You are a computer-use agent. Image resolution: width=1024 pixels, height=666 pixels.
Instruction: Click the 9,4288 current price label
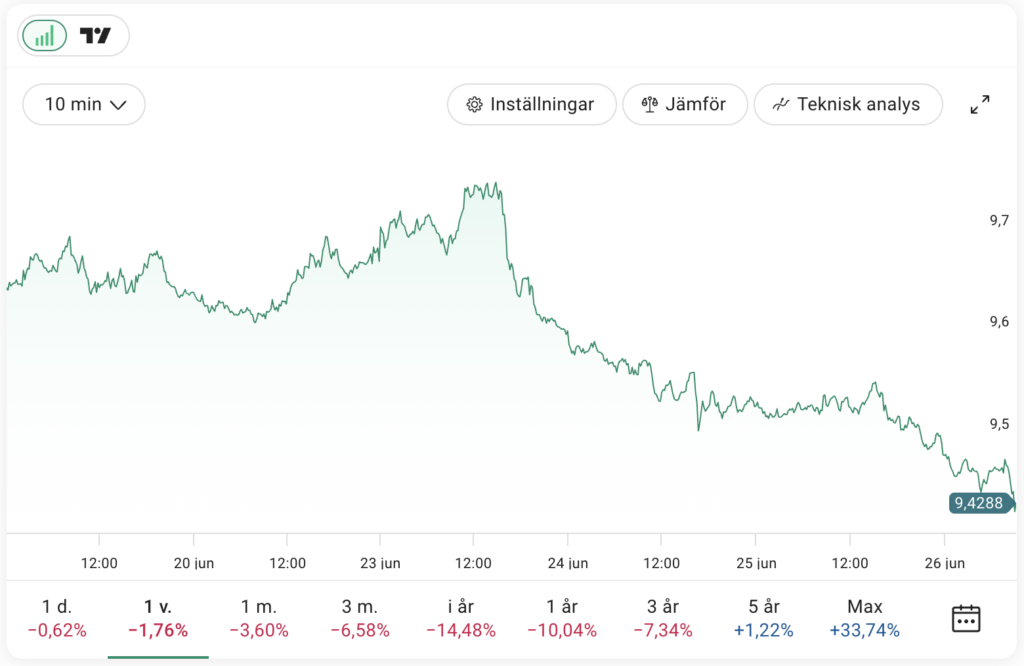978,503
